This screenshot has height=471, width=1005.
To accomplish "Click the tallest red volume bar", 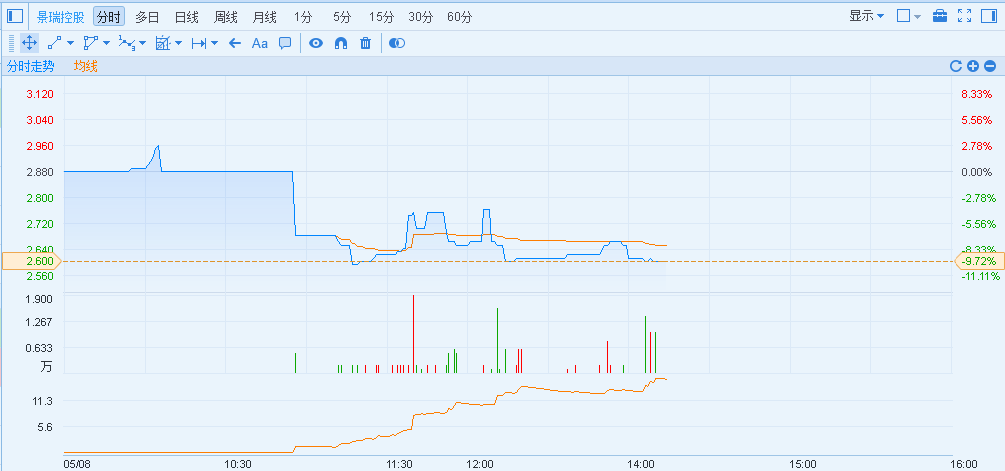I will pyautogui.click(x=413, y=334).
